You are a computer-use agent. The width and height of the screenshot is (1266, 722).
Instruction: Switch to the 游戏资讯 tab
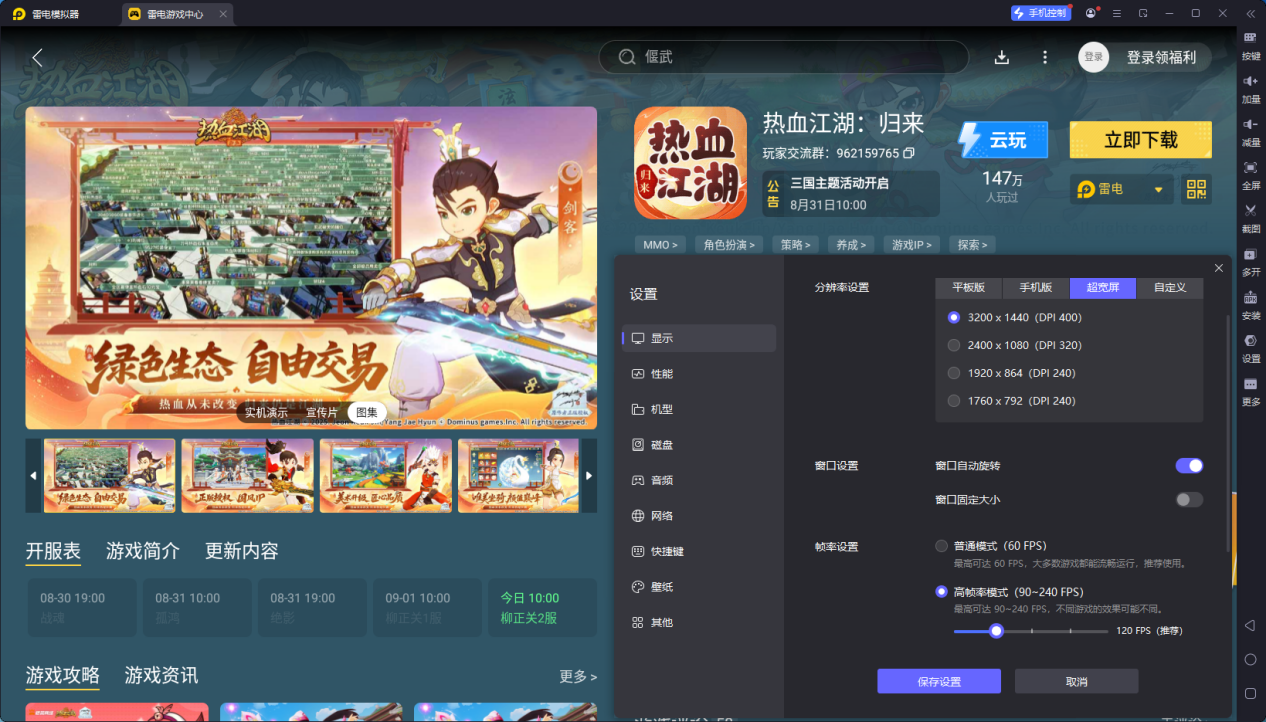[161, 676]
